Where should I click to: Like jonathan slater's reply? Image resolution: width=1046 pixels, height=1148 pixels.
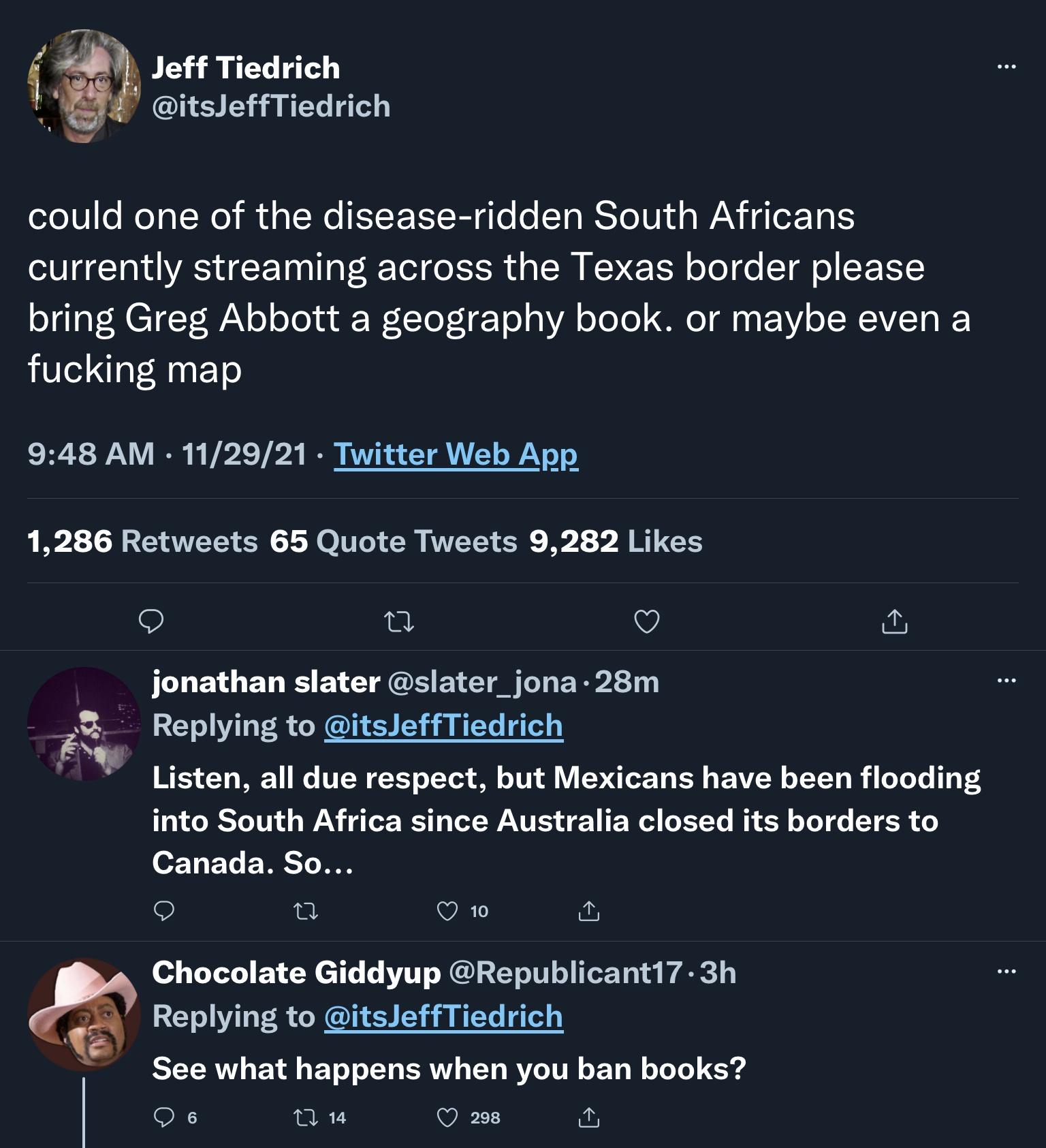[x=447, y=911]
